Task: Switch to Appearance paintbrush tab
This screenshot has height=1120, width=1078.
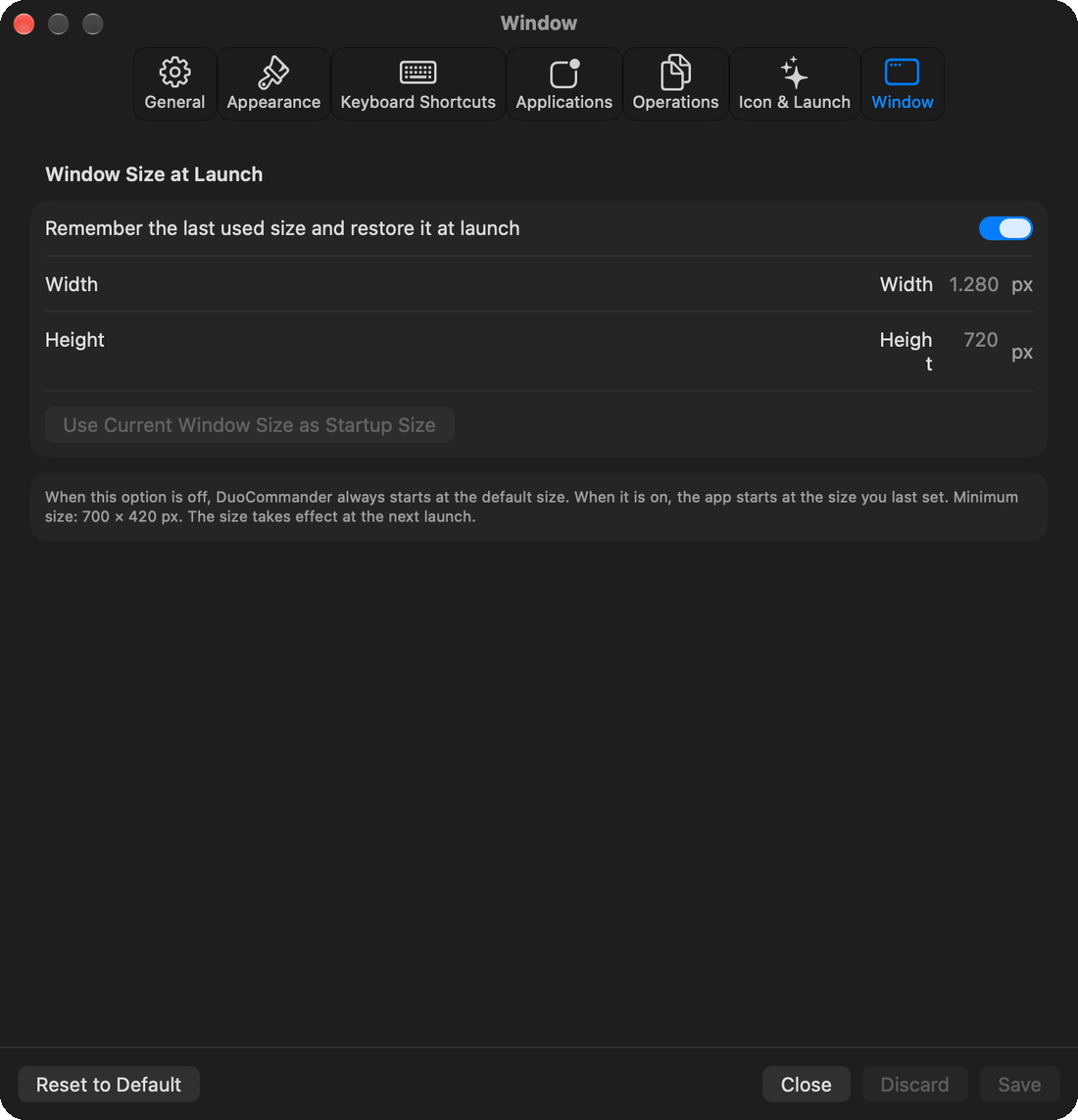Action: pos(273,73)
